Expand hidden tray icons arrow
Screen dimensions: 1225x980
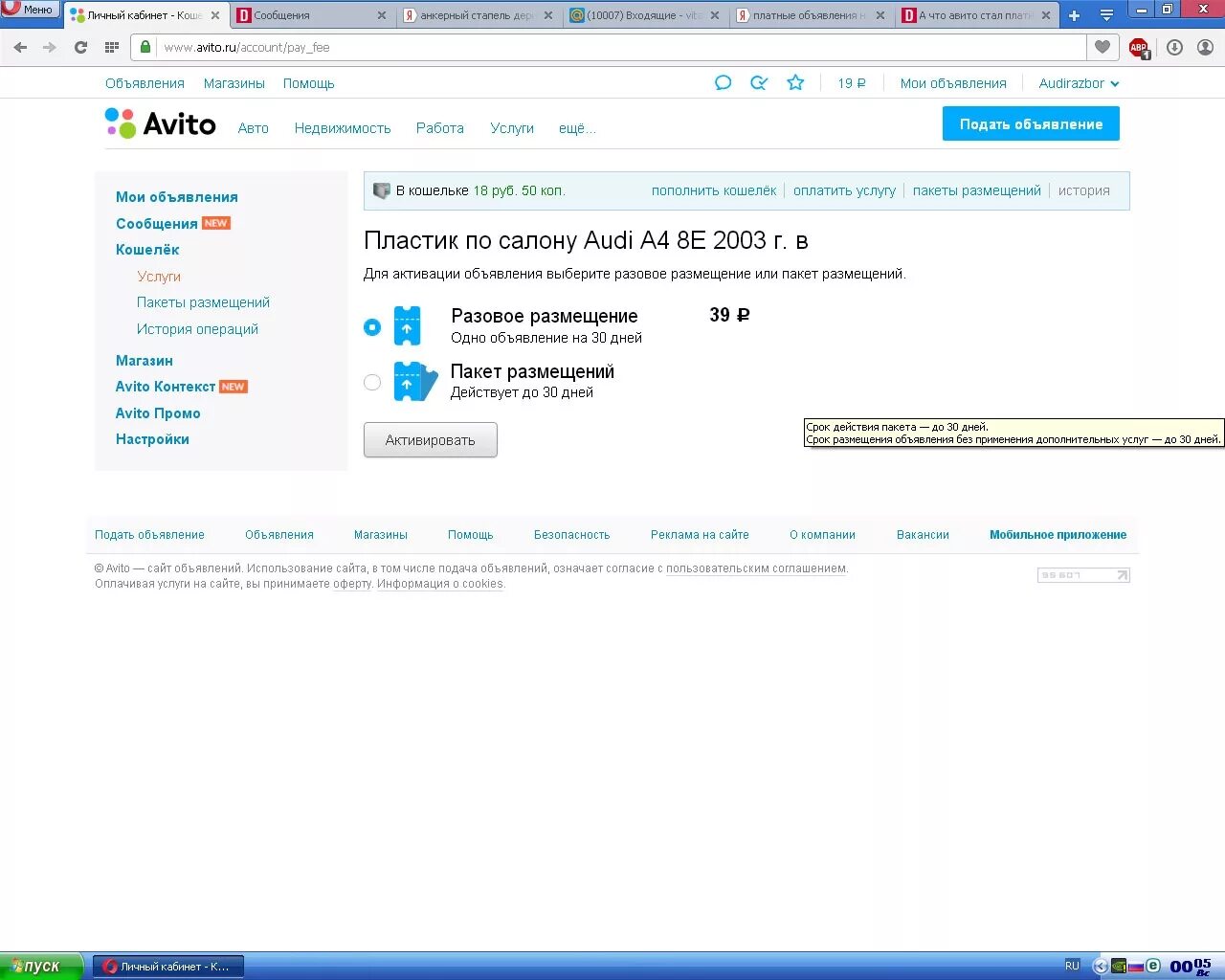(x=1101, y=967)
